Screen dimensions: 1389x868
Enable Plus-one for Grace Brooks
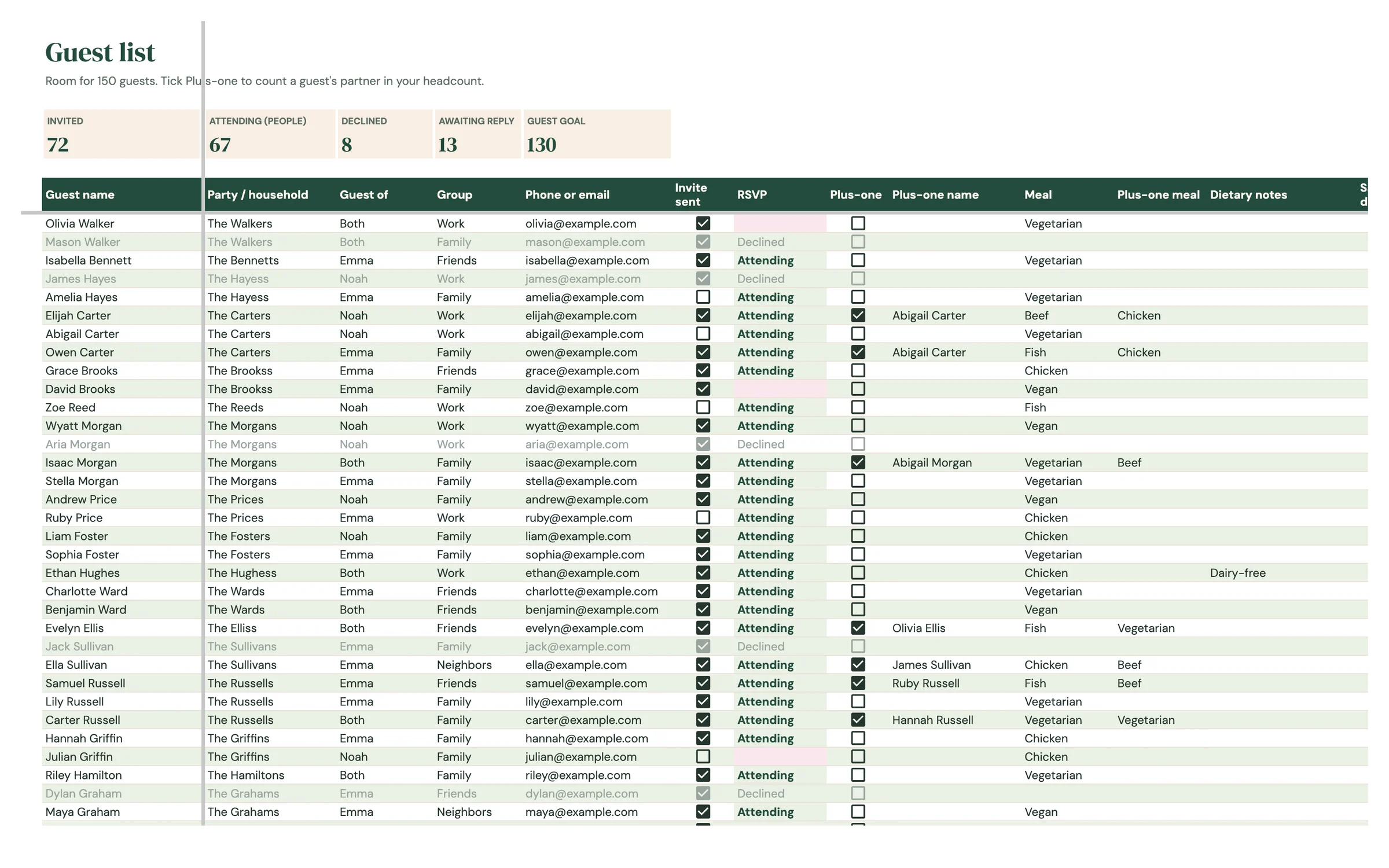click(858, 370)
